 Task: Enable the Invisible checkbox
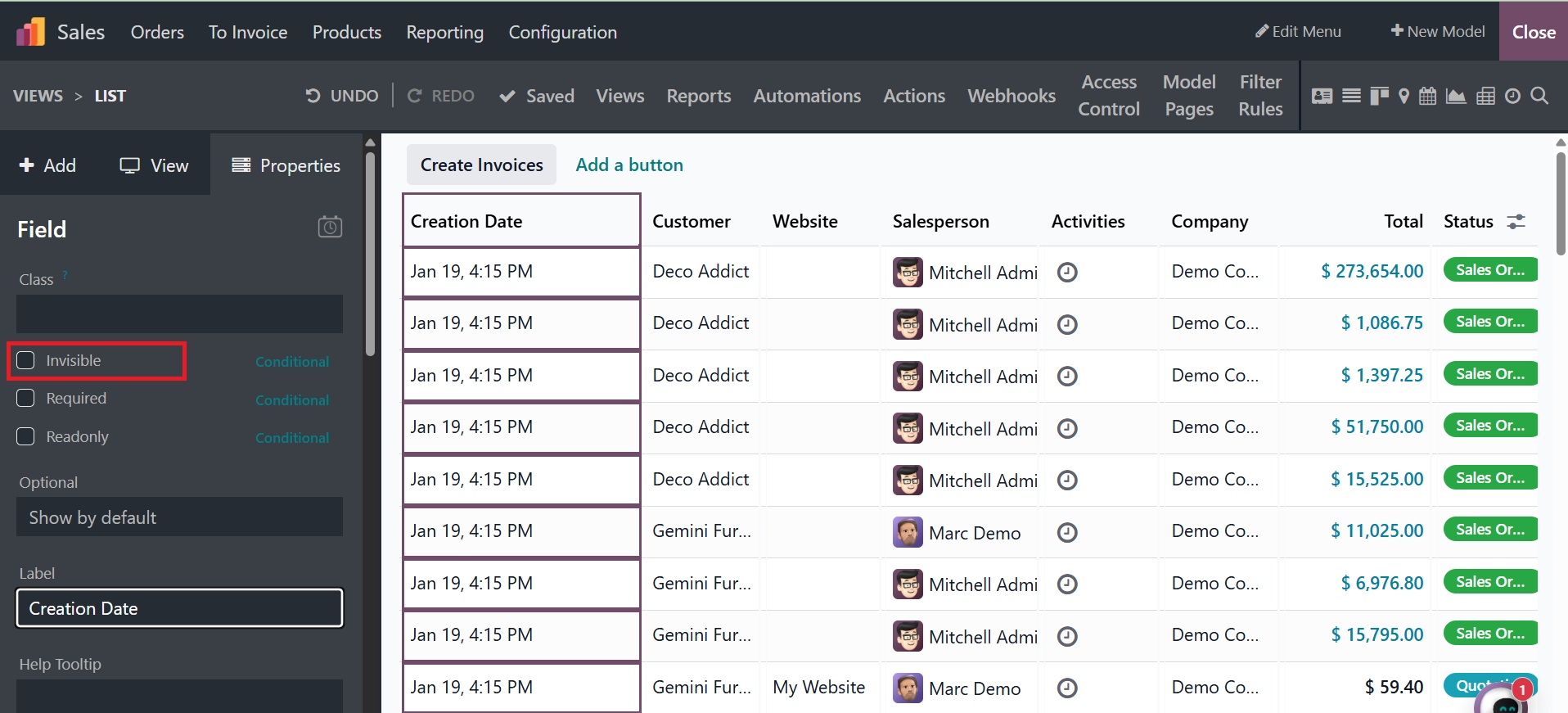pyautogui.click(x=26, y=361)
